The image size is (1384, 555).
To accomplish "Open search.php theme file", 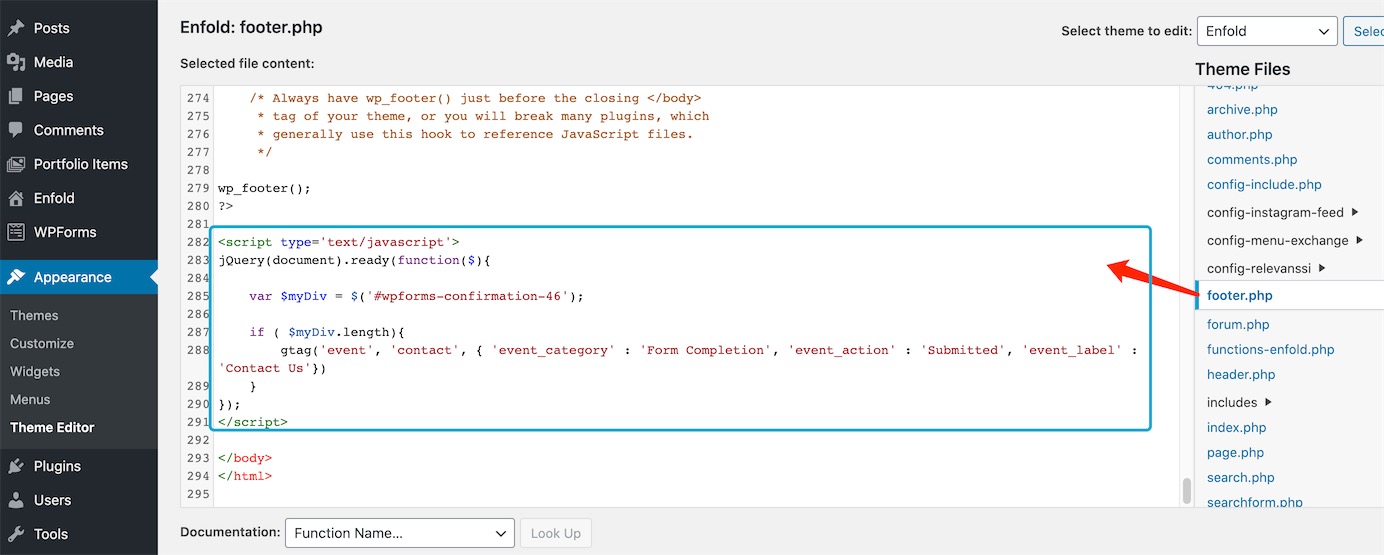I will [1241, 478].
